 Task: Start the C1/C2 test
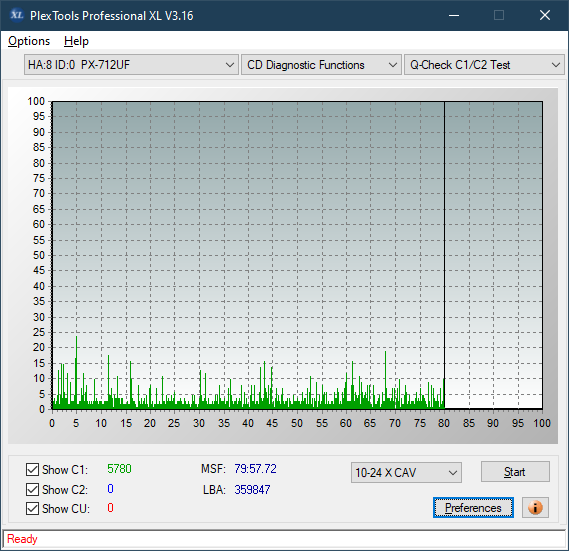pyautogui.click(x=515, y=472)
